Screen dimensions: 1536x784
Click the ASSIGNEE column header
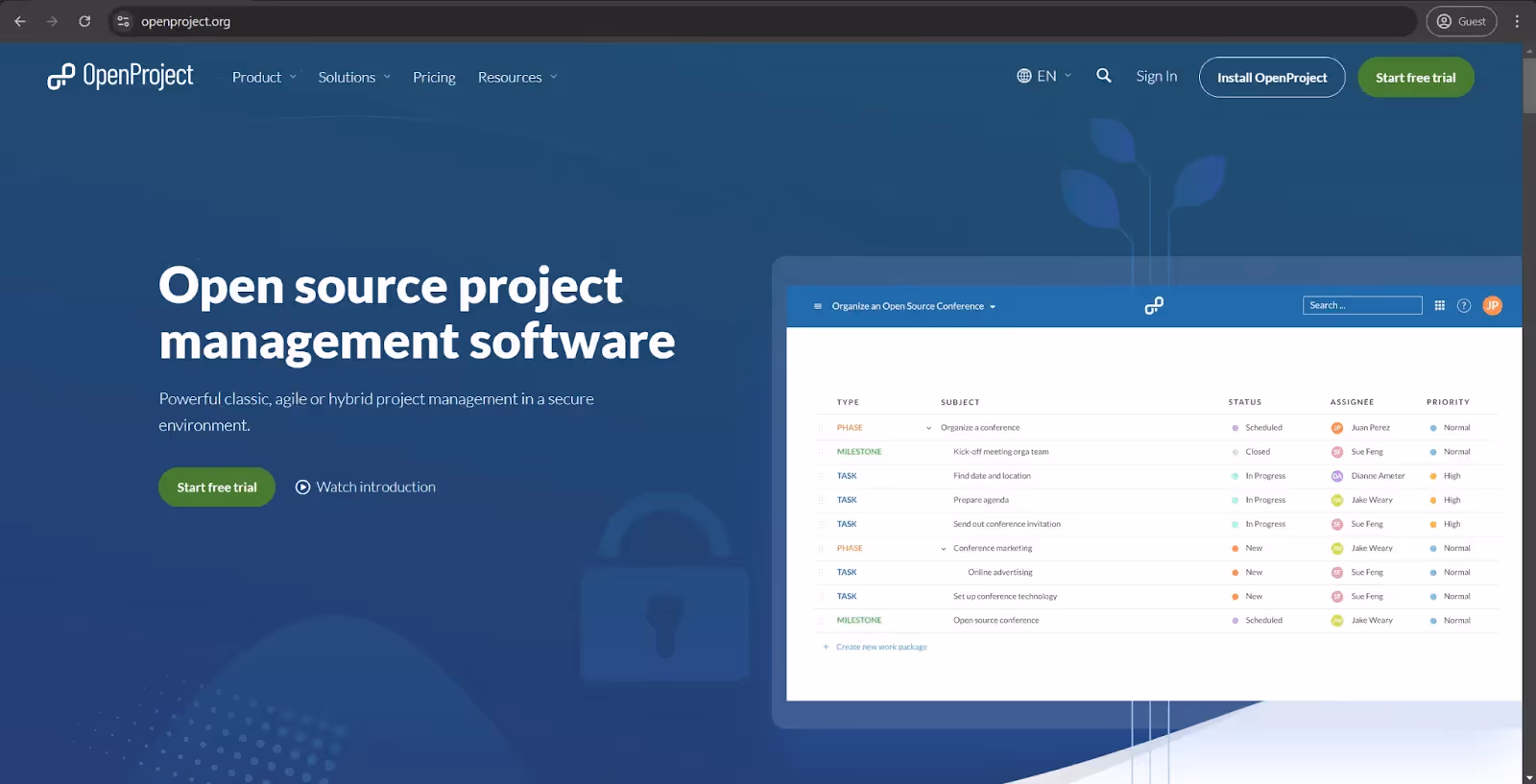click(x=1352, y=402)
